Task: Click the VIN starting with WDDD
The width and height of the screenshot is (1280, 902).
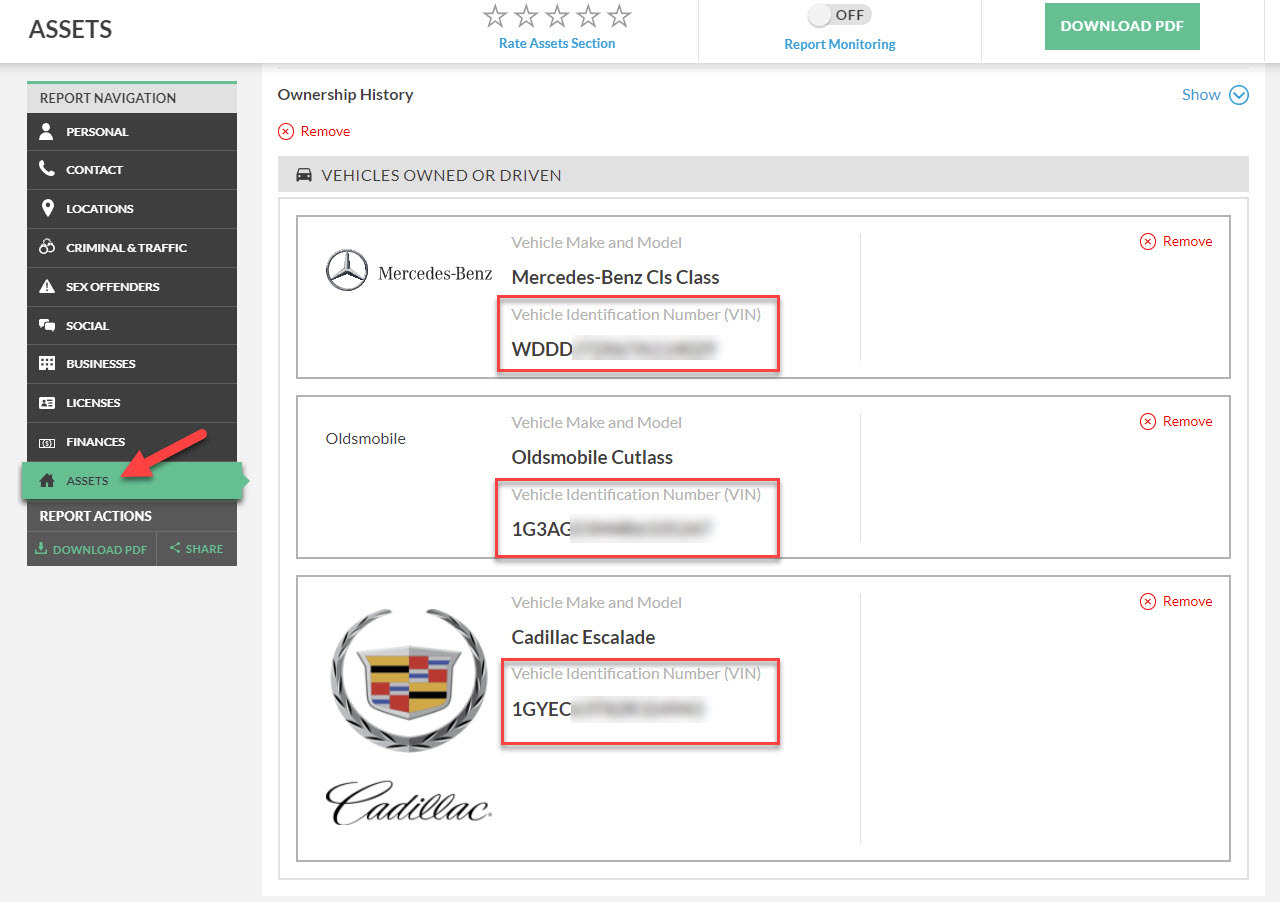Action: coord(615,349)
